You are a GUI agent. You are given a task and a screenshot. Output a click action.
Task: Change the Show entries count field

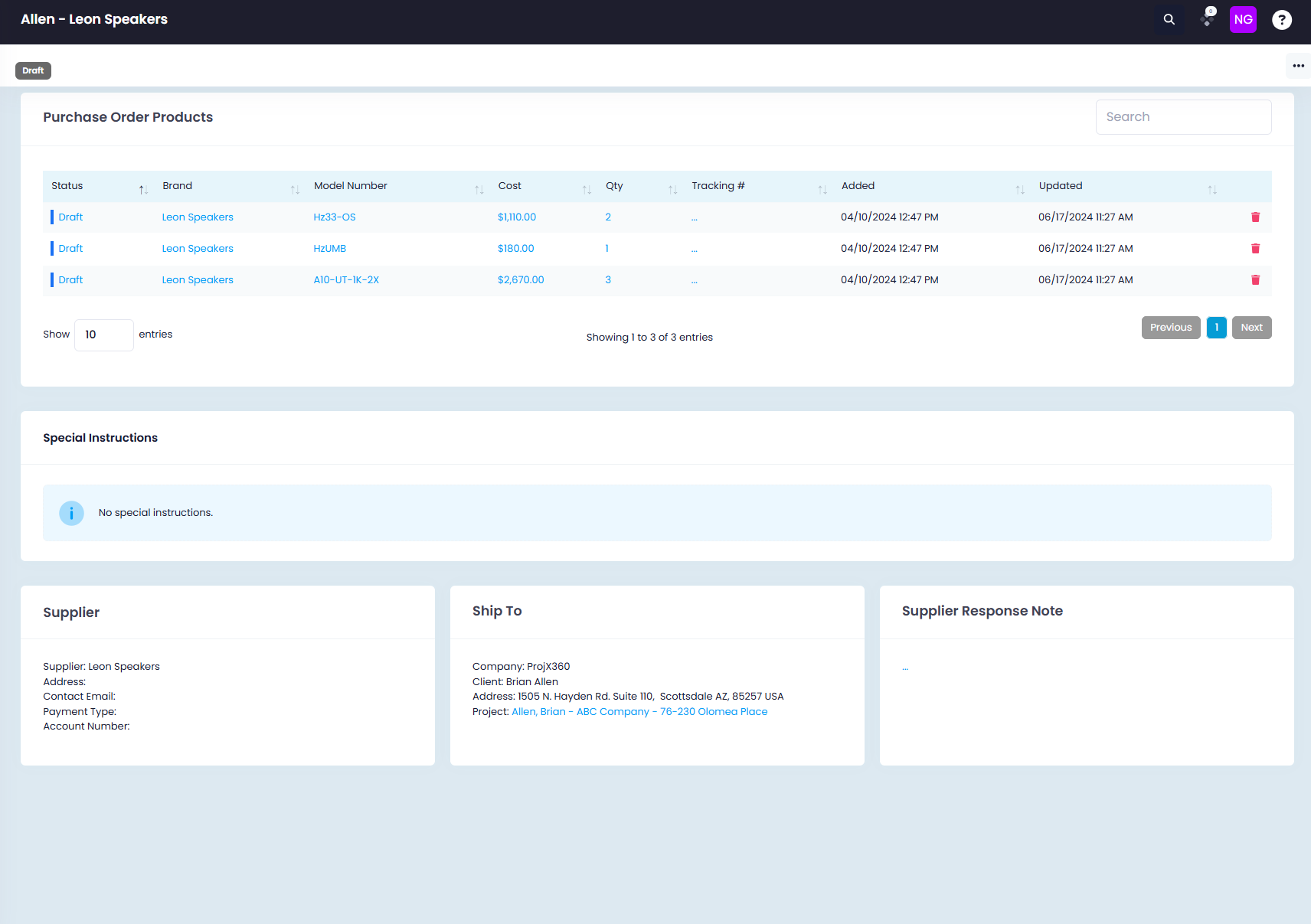[x=104, y=335]
